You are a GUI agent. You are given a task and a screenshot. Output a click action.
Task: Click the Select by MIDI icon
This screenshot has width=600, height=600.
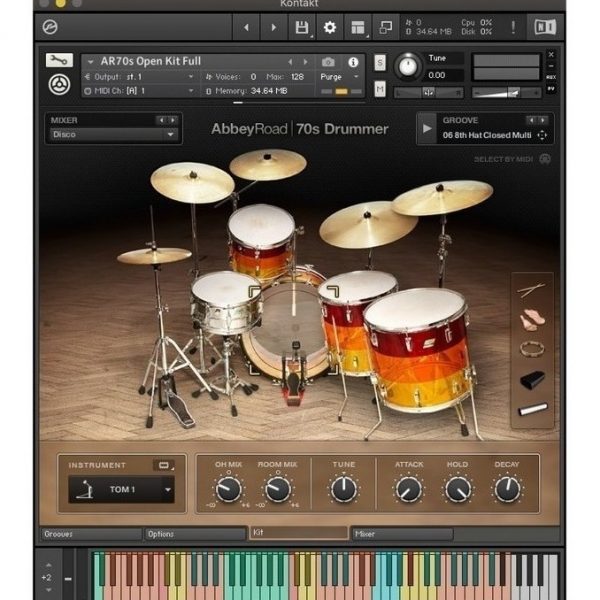click(x=545, y=159)
